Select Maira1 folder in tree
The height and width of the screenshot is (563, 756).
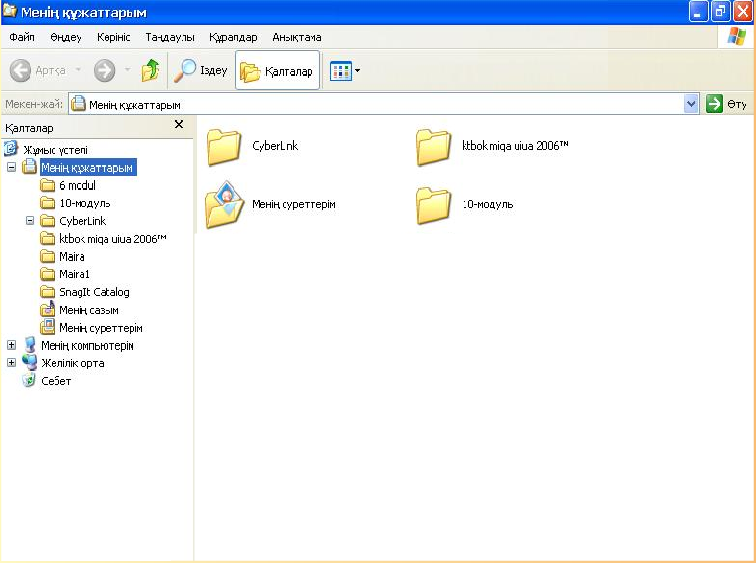click(74, 275)
